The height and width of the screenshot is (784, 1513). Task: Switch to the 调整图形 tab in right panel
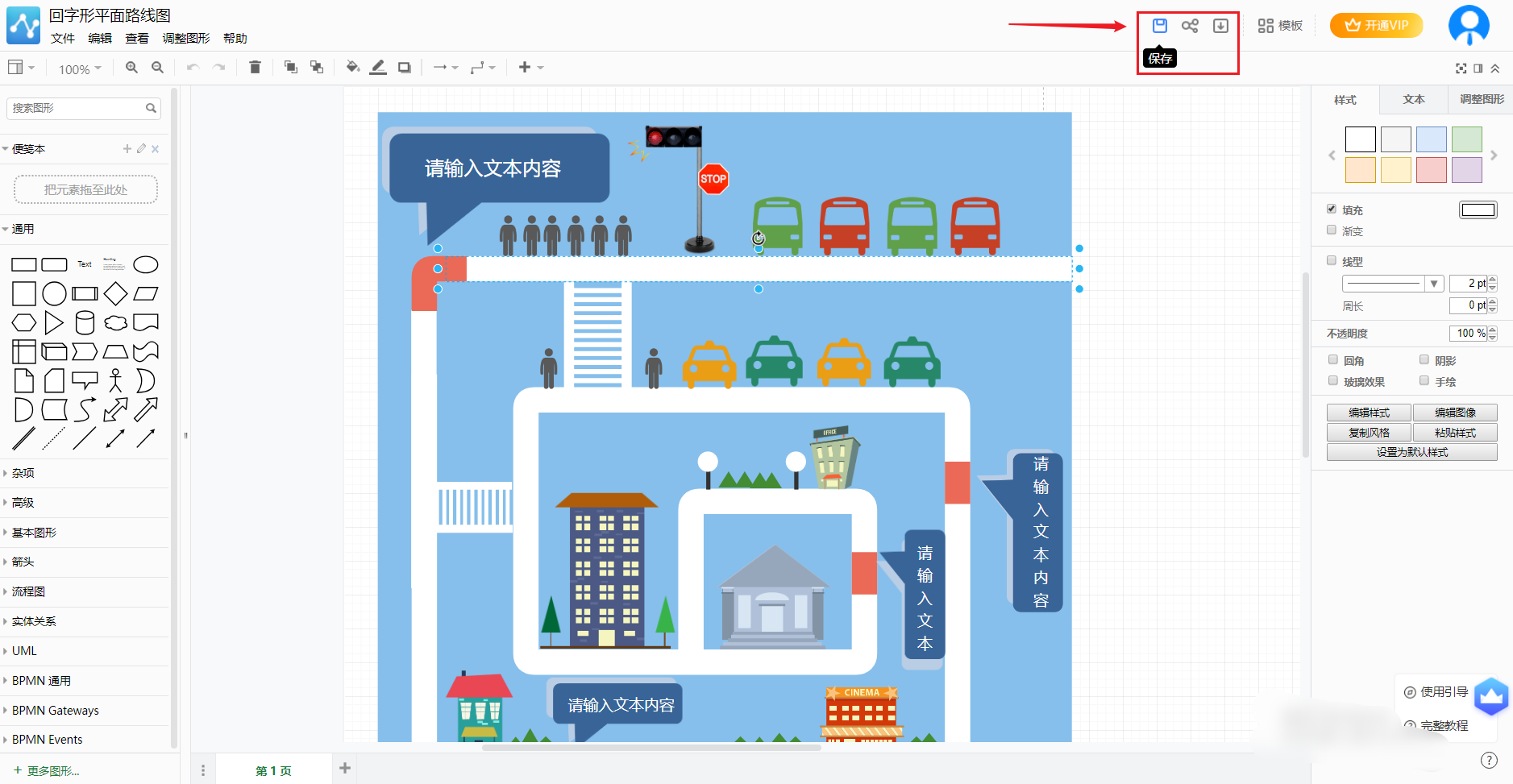(1482, 99)
